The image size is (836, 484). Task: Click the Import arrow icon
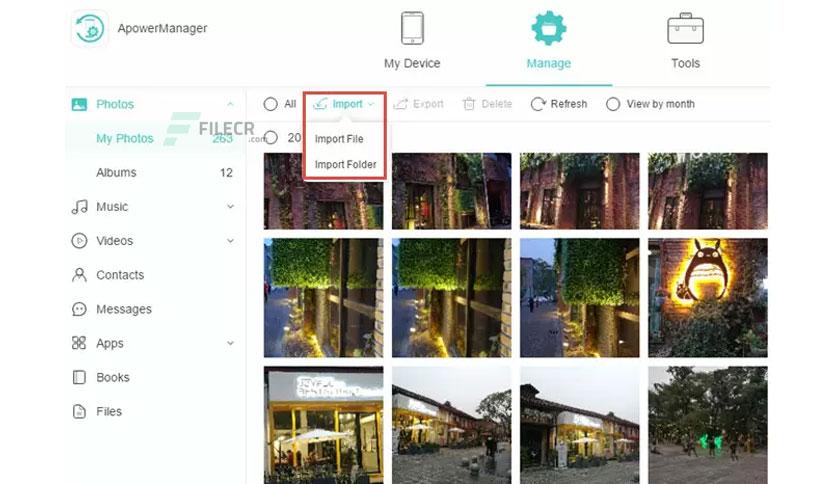[x=320, y=104]
